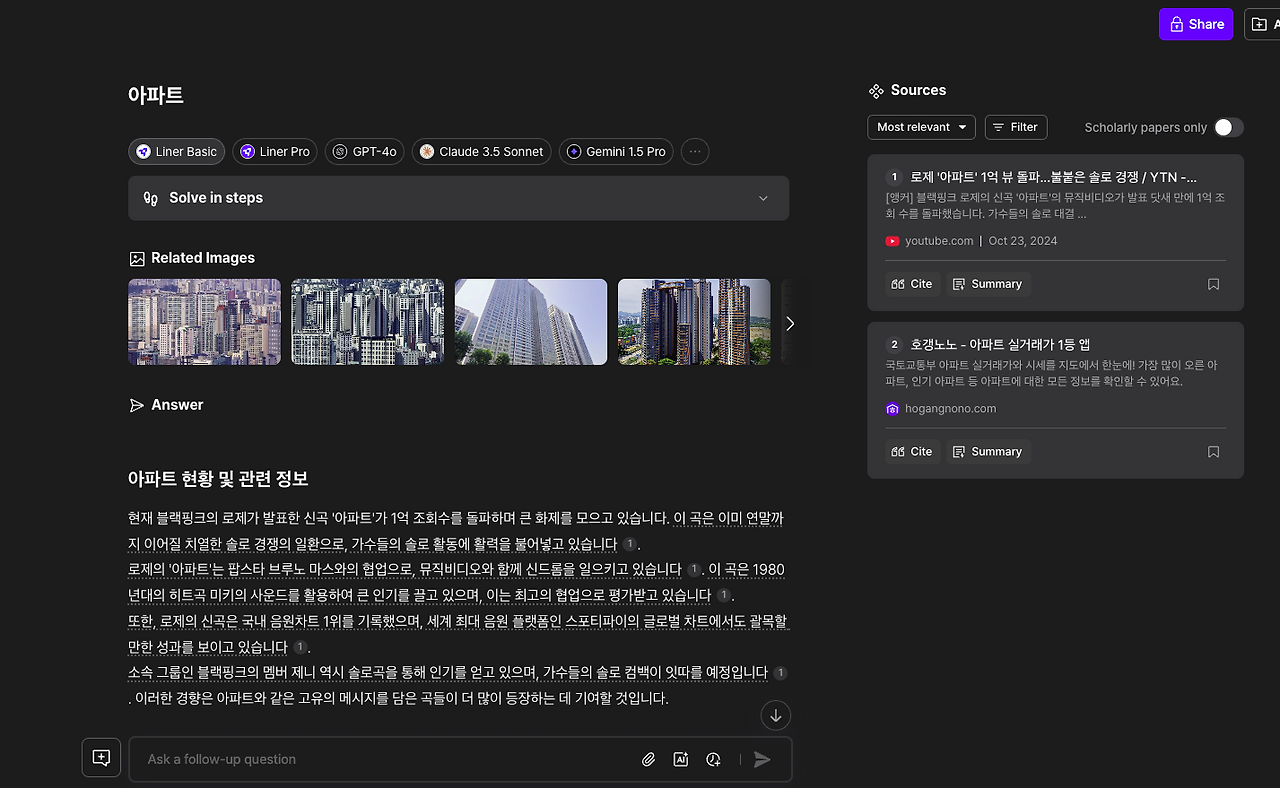The image size is (1280, 788).
Task: Click Cite on the YTN YouTube source
Action: click(911, 284)
